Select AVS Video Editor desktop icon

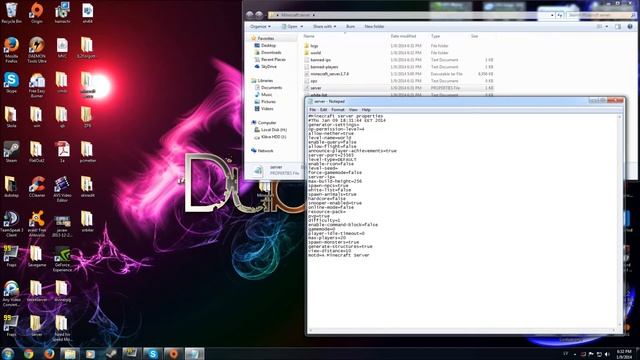(62, 189)
